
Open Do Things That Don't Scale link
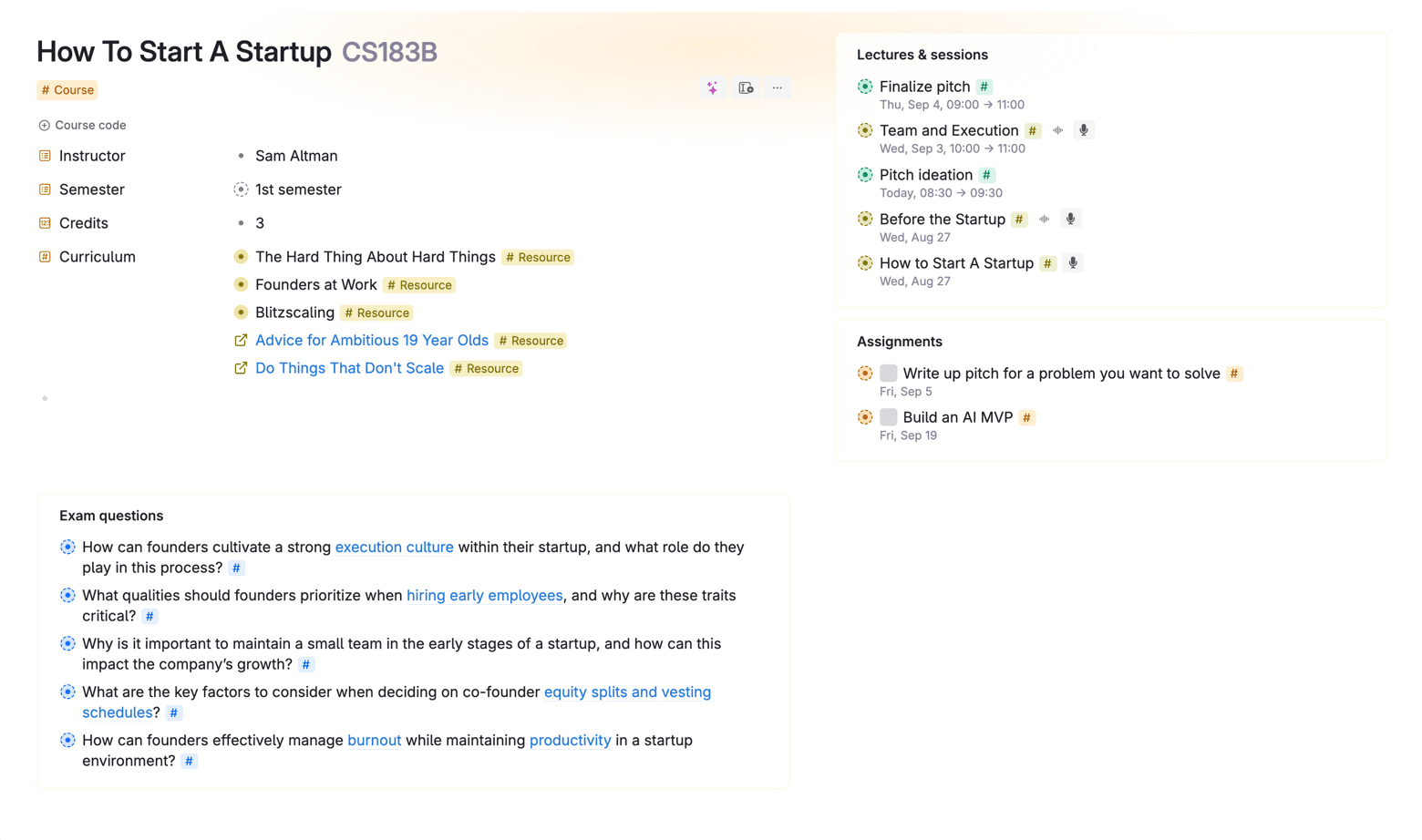(x=349, y=368)
